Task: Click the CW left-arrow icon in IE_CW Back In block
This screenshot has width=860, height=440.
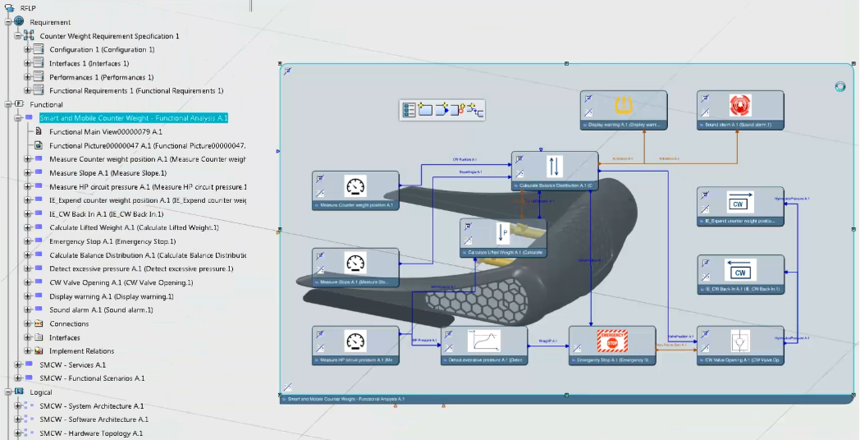Action: point(740,270)
